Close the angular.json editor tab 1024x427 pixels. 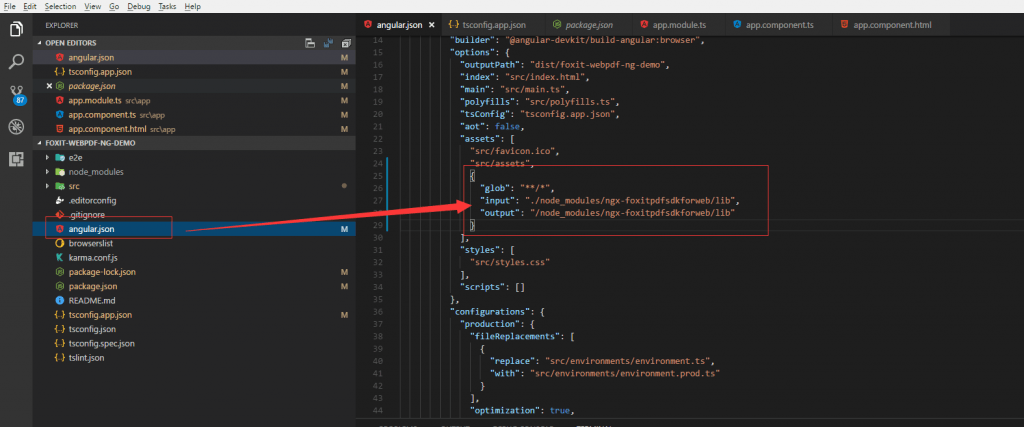click(431, 25)
